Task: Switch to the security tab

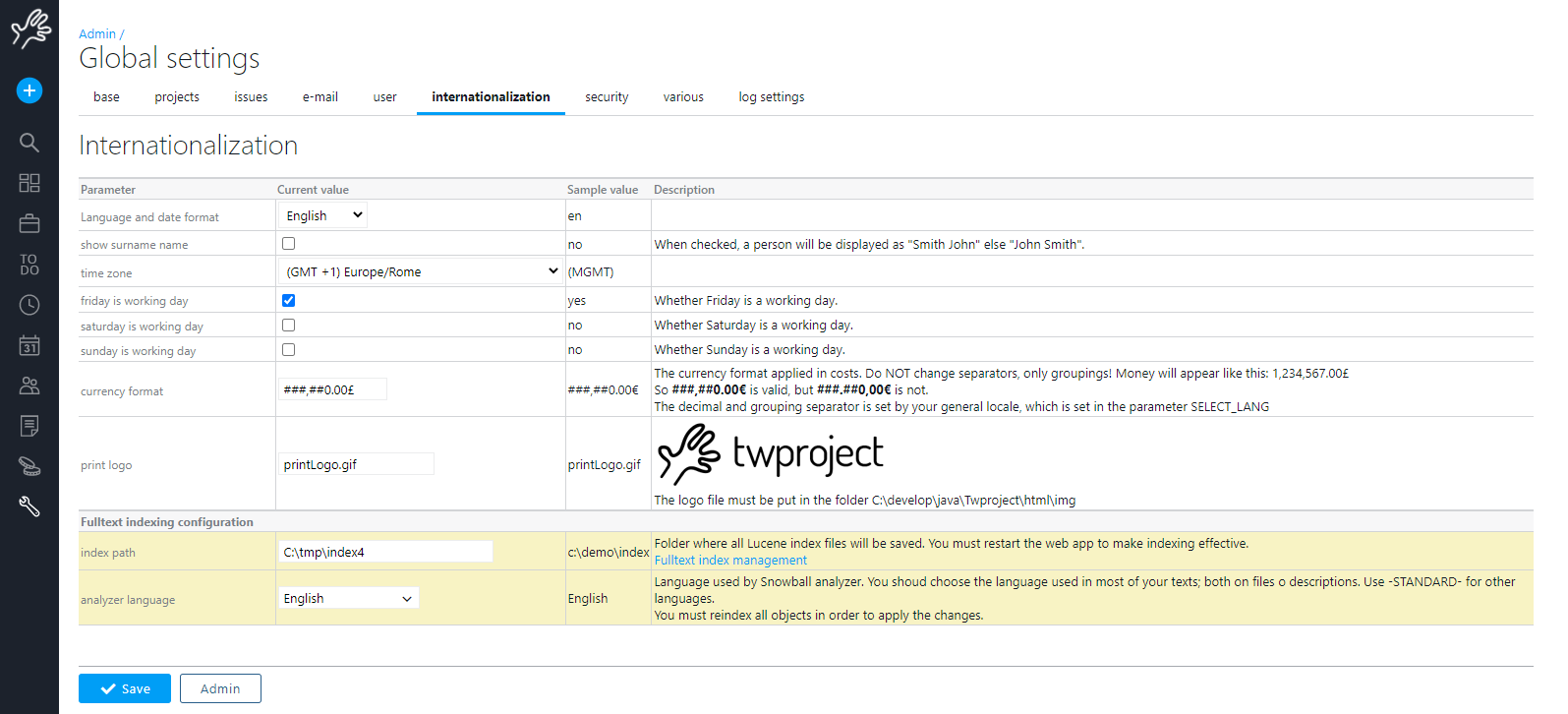Action: pos(607,96)
